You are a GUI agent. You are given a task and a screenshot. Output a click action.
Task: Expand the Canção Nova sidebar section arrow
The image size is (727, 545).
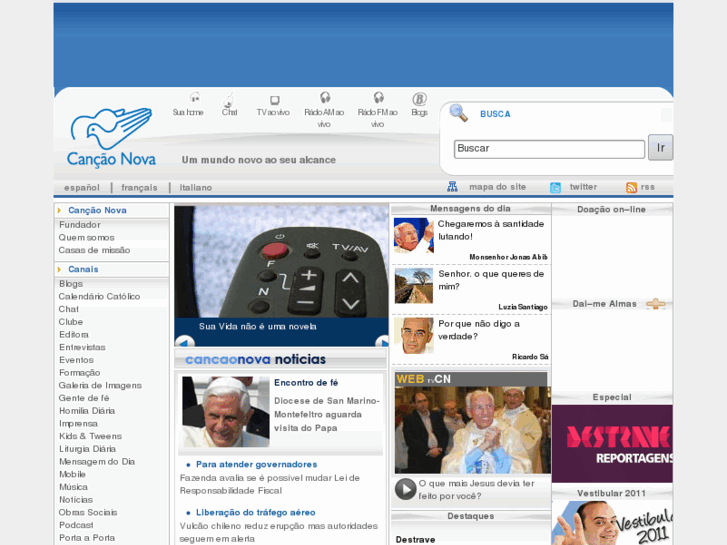point(59,211)
